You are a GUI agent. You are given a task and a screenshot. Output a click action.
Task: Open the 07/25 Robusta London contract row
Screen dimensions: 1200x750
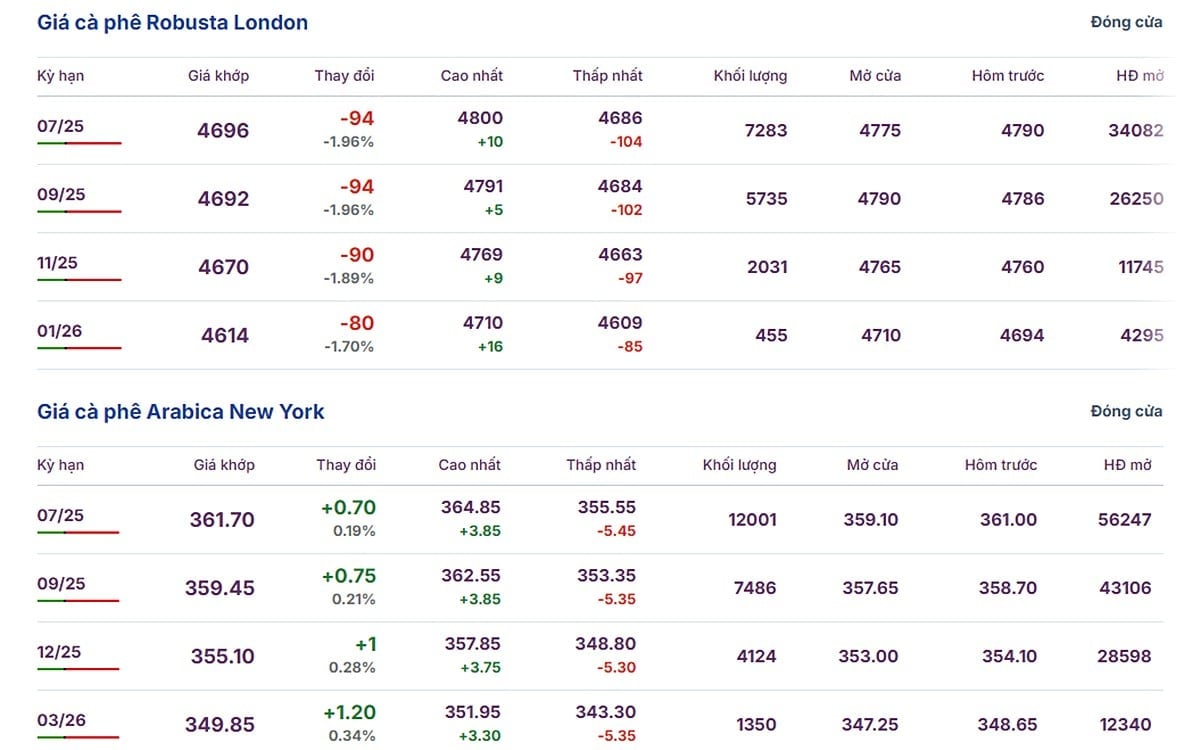click(600, 130)
